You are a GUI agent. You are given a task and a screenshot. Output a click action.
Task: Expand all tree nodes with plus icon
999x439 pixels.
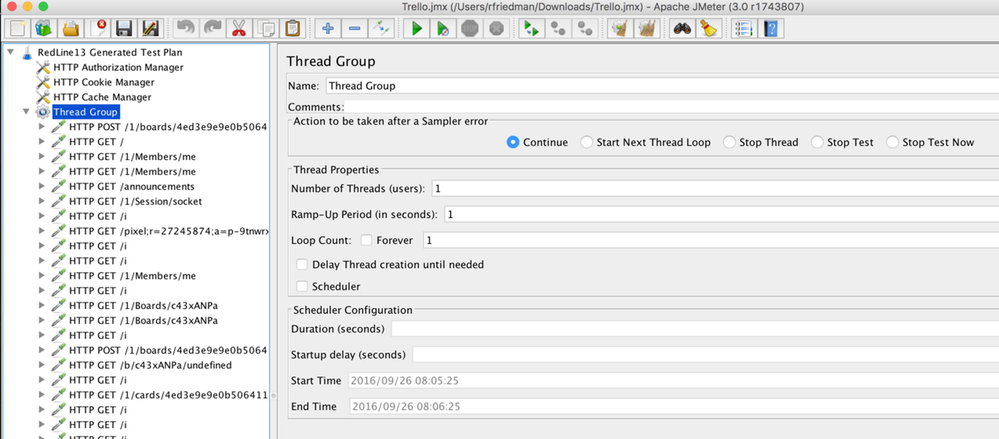327,29
